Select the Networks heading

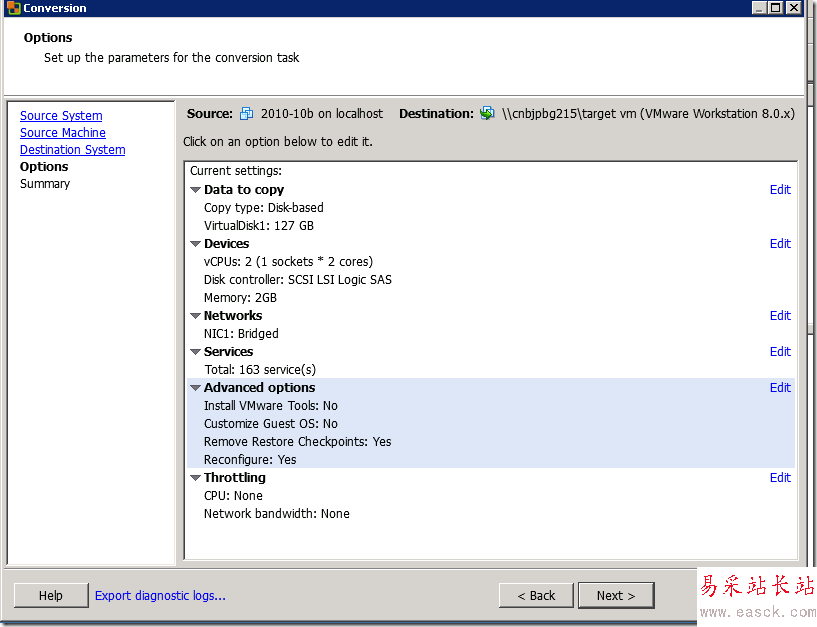(x=233, y=316)
